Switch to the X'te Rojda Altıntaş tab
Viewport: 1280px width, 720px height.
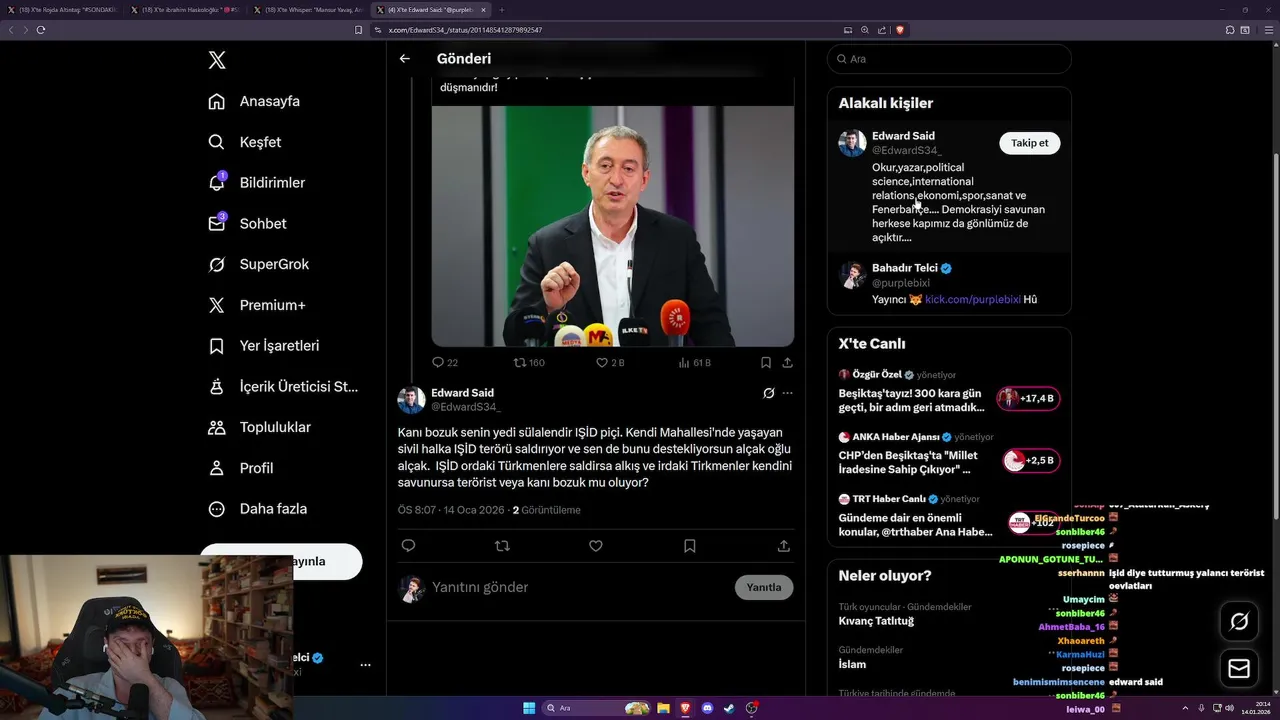61,10
